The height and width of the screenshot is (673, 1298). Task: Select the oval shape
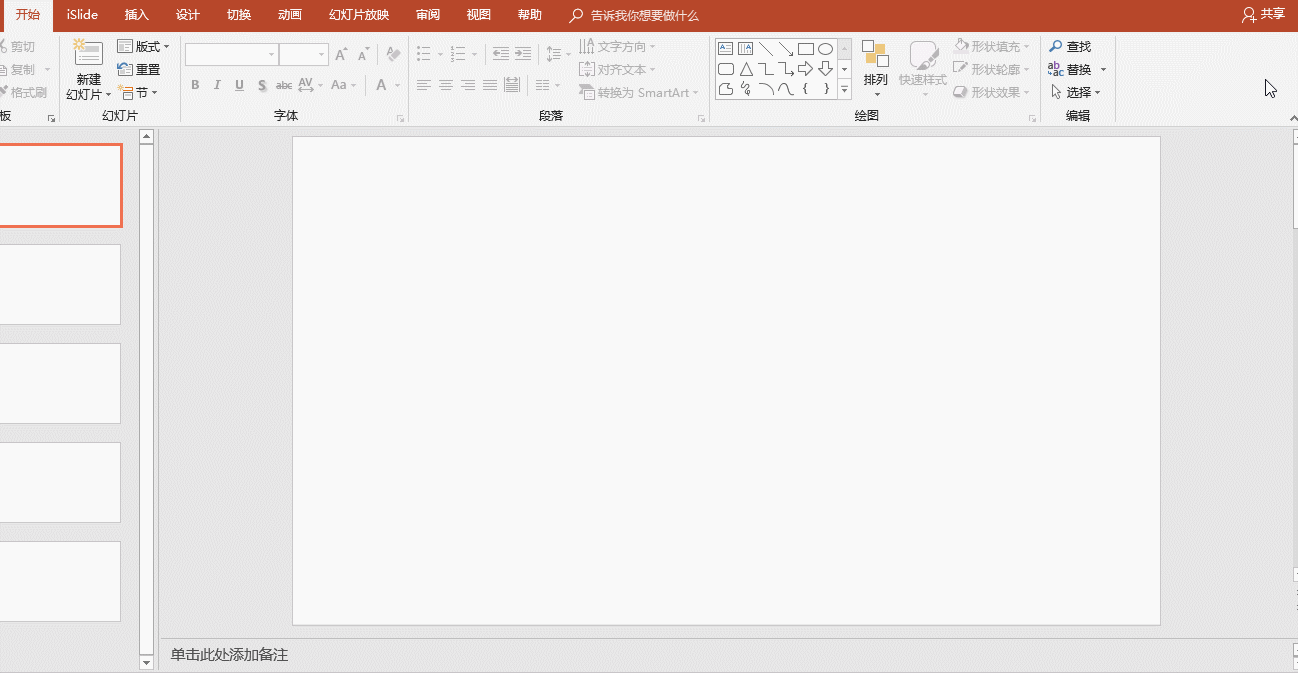pyautogui.click(x=826, y=48)
